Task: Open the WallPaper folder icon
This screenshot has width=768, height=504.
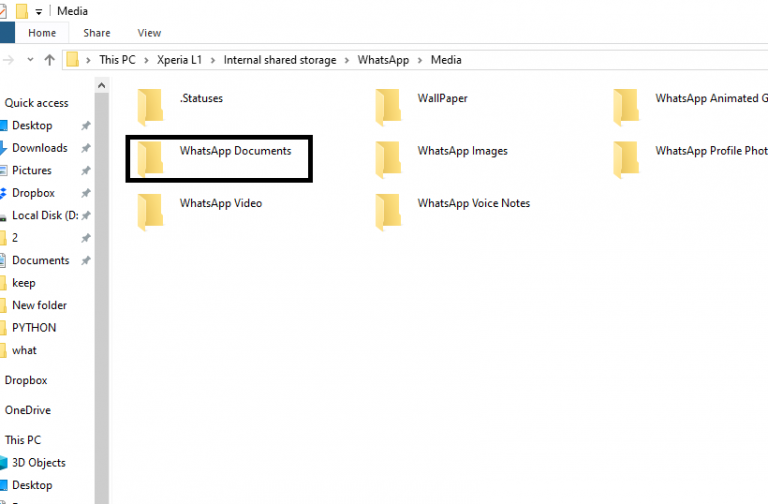Action: click(388, 107)
